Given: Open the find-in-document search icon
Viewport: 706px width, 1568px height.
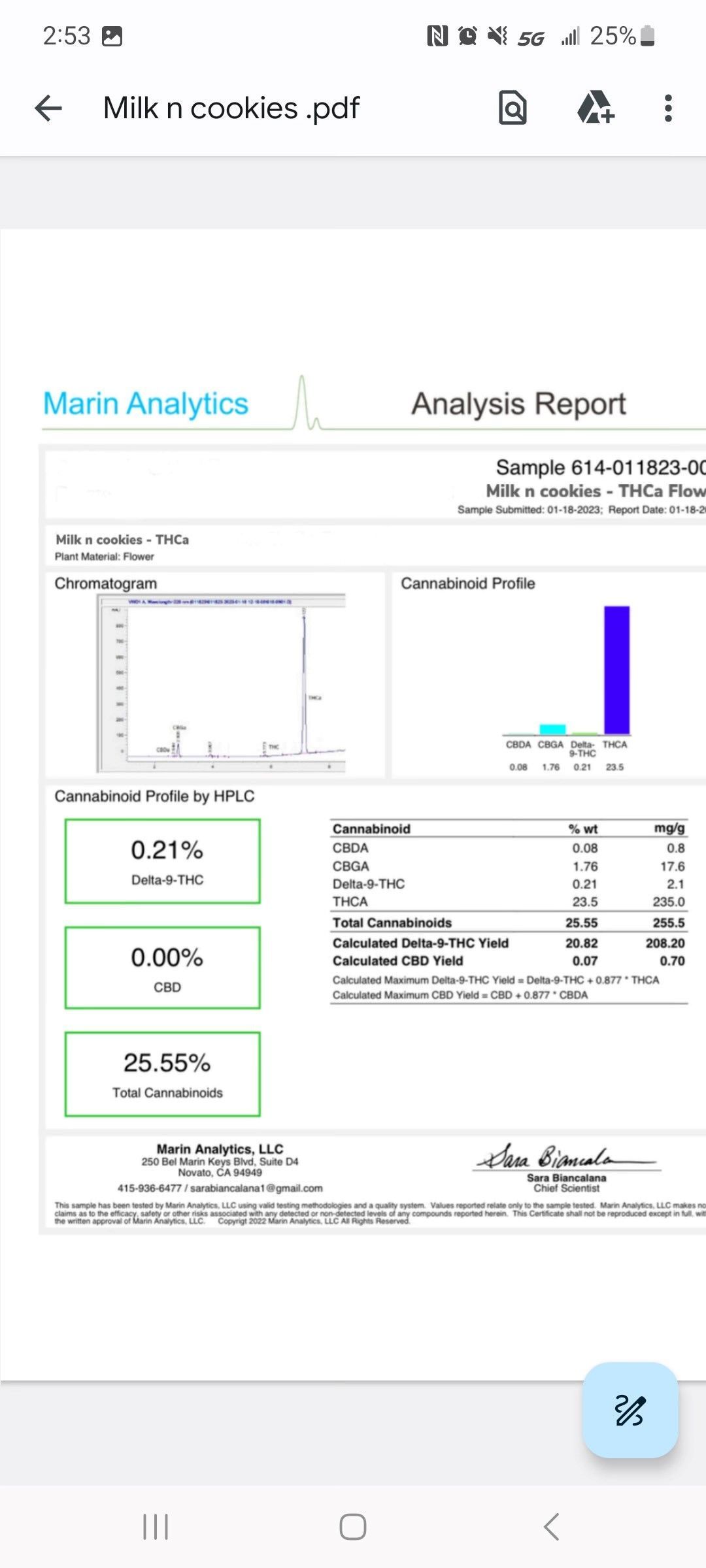Looking at the screenshot, I should [x=513, y=108].
